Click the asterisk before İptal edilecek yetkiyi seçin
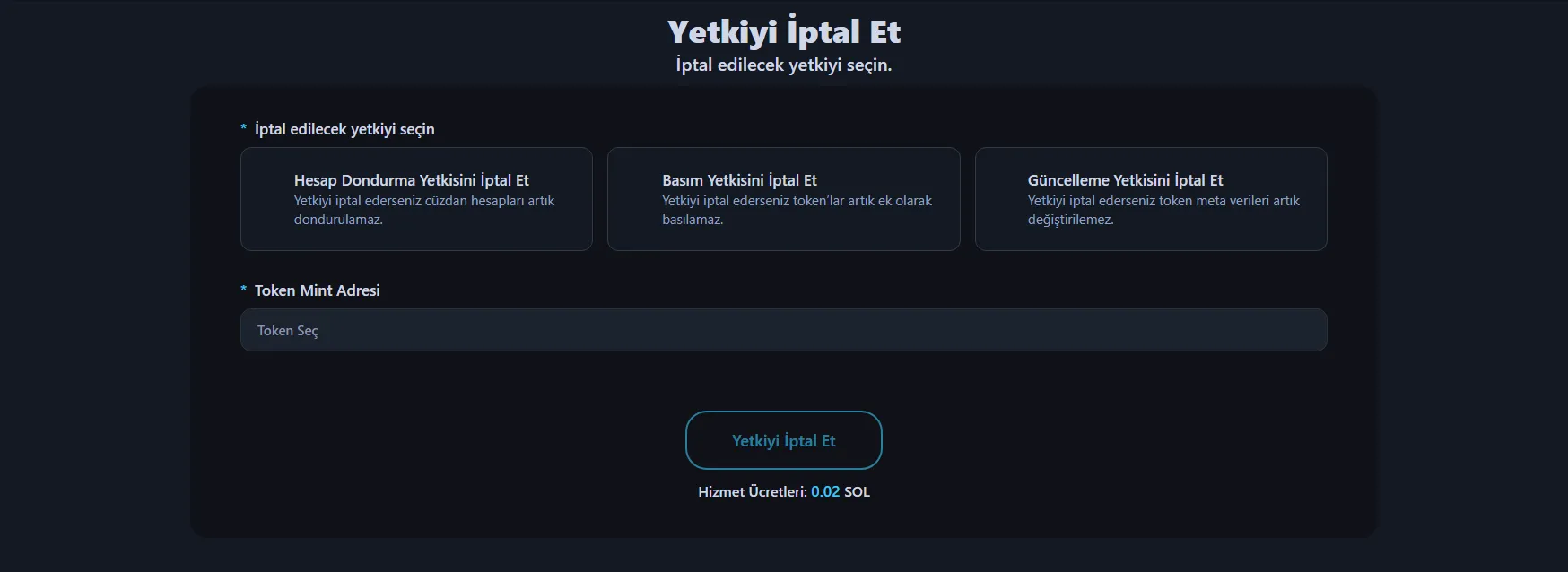 pos(243,129)
